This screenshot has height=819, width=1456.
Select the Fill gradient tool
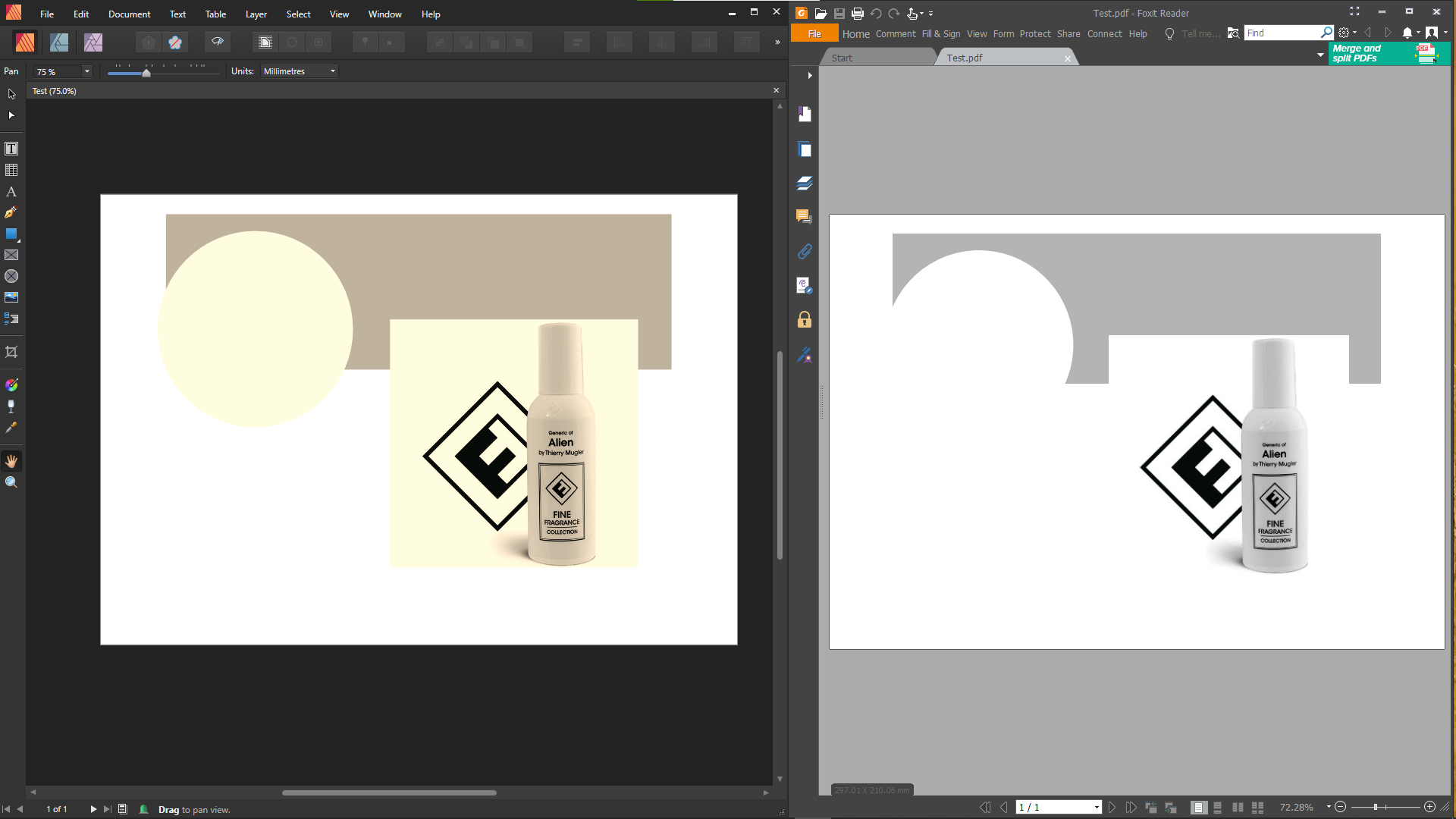[x=11, y=385]
